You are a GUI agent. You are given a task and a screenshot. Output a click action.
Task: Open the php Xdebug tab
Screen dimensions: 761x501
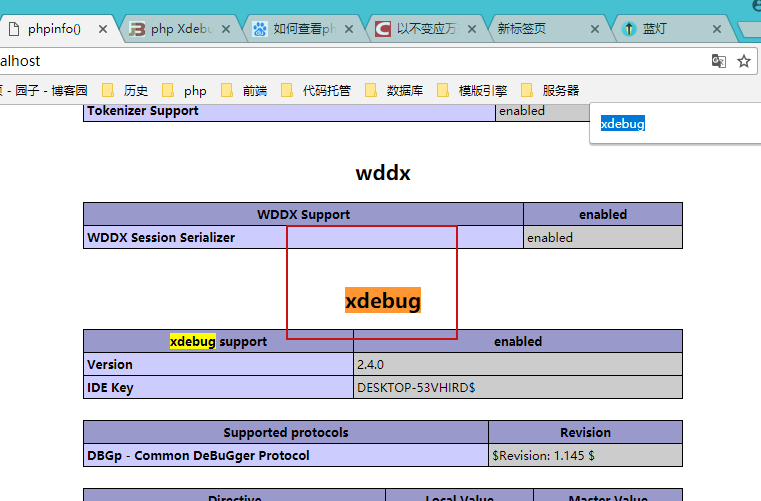(x=182, y=29)
